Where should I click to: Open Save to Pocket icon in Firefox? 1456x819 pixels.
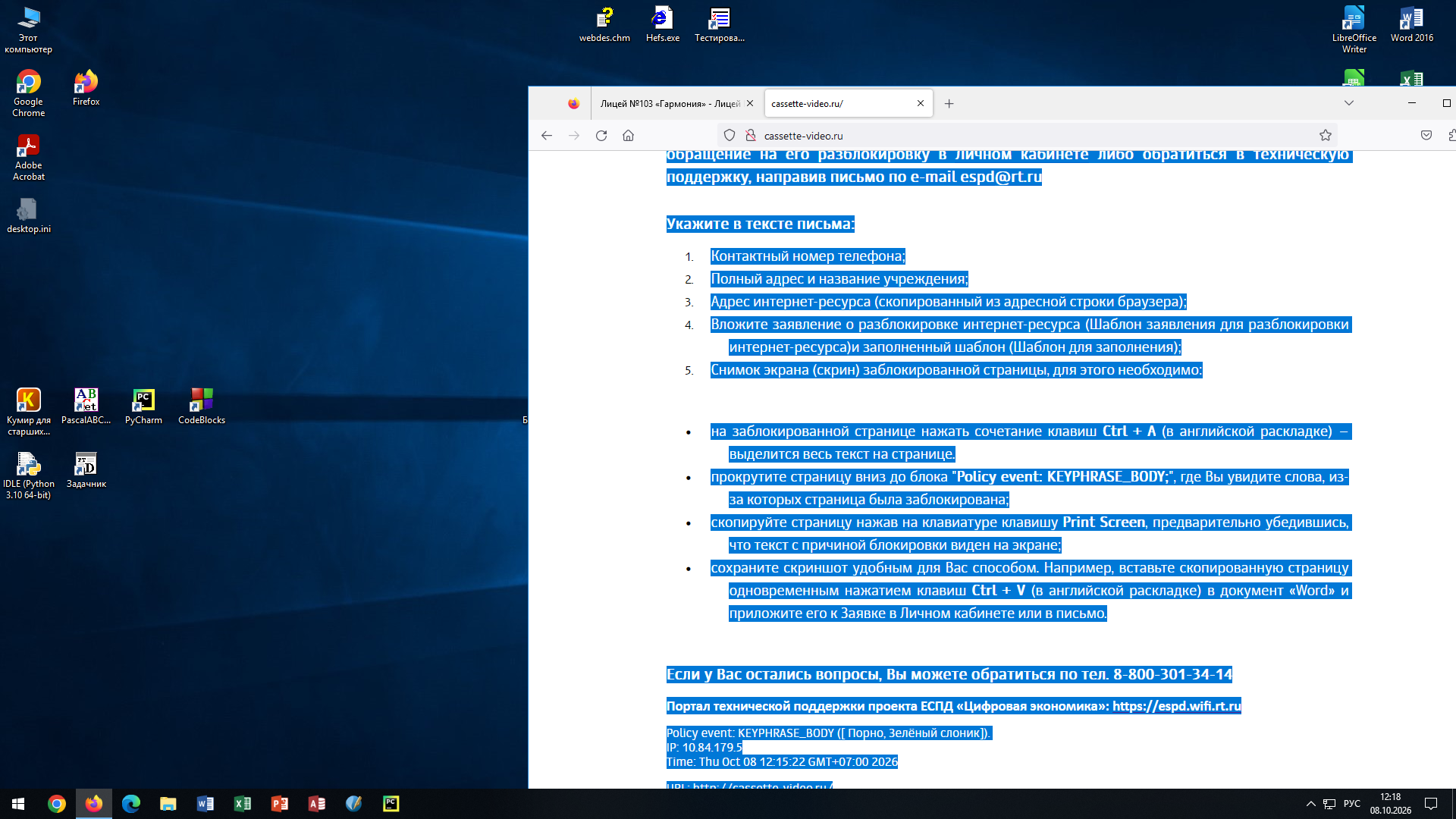coord(1426,136)
